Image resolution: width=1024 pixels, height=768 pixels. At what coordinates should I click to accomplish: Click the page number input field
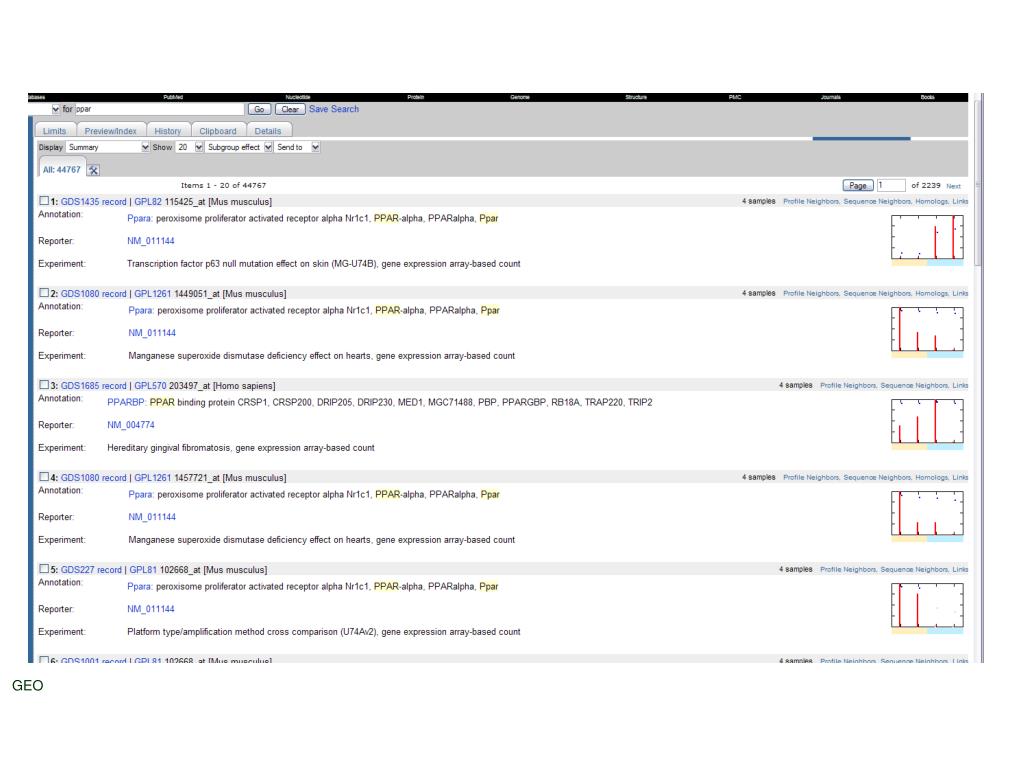891,185
